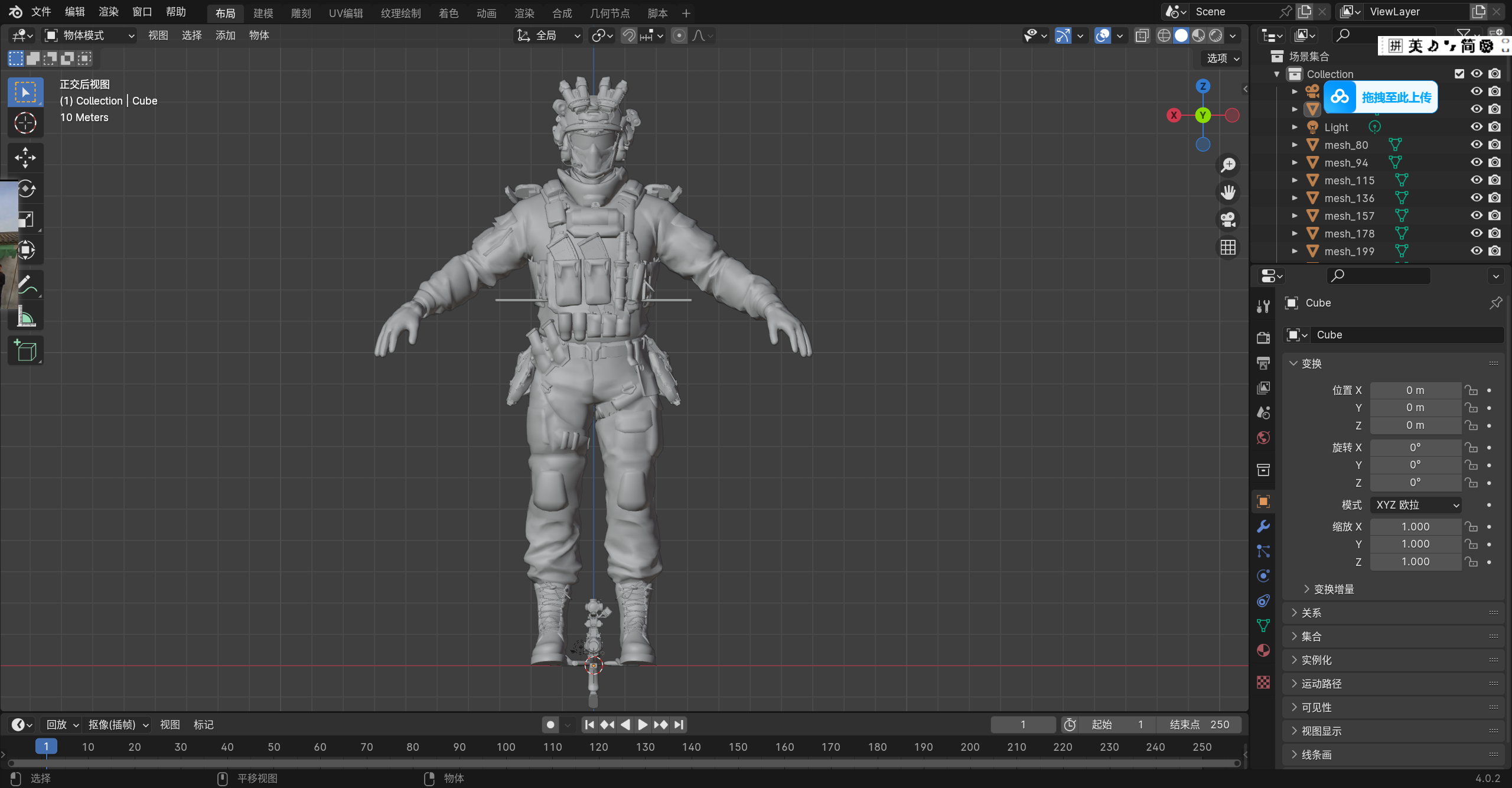Open the Scene properties tab
1512x788 pixels.
pyautogui.click(x=1263, y=412)
